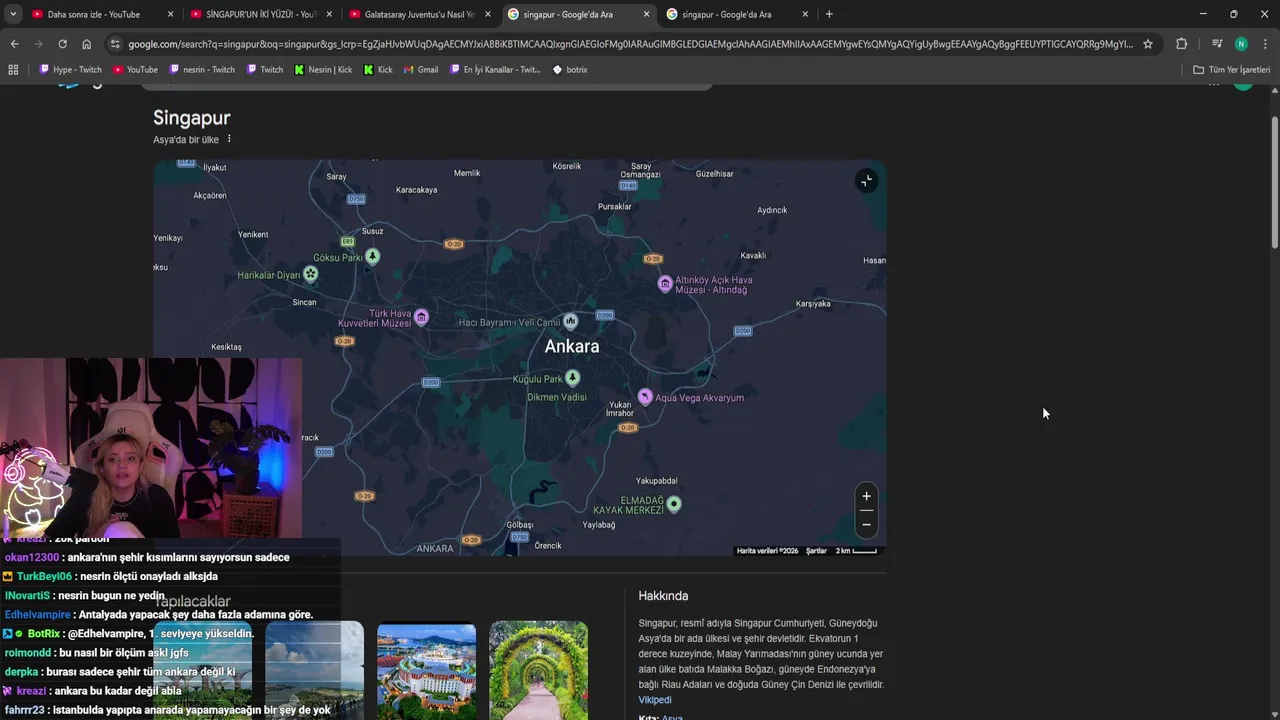Open the En İyi Kanallar - Twit... bookmark
This screenshot has height=720, width=1280.
pos(495,70)
